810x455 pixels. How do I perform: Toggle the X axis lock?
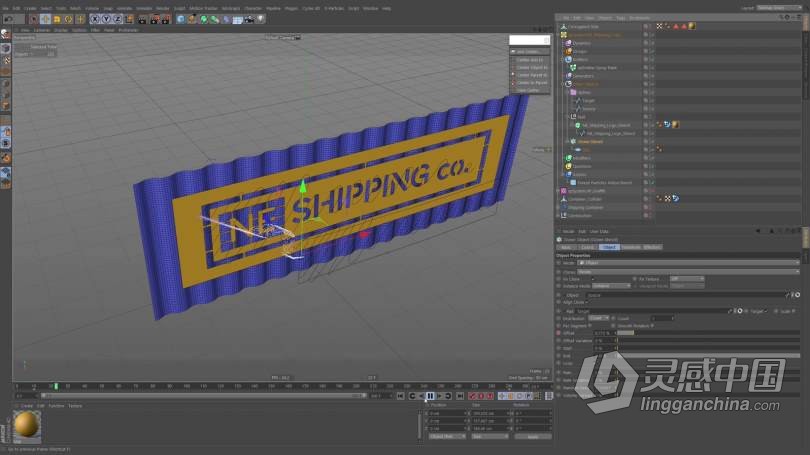(x=95, y=19)
